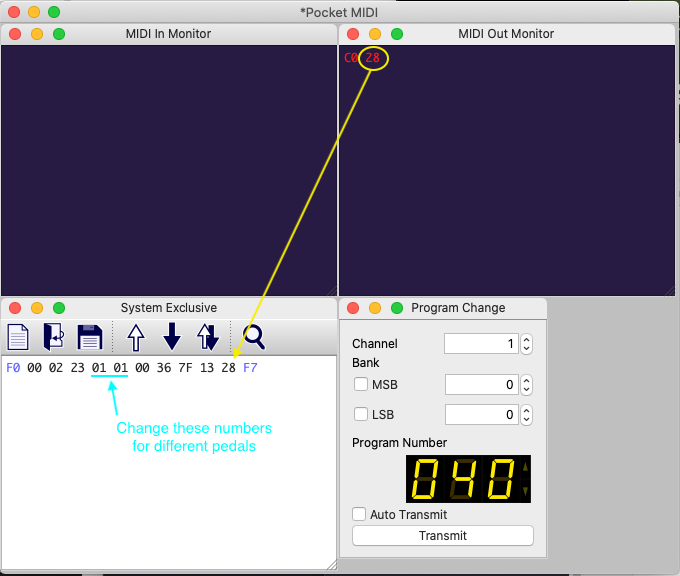Click the F0 start byte in SysEx editor
This screenshot has height=576, width=680.
13,368
